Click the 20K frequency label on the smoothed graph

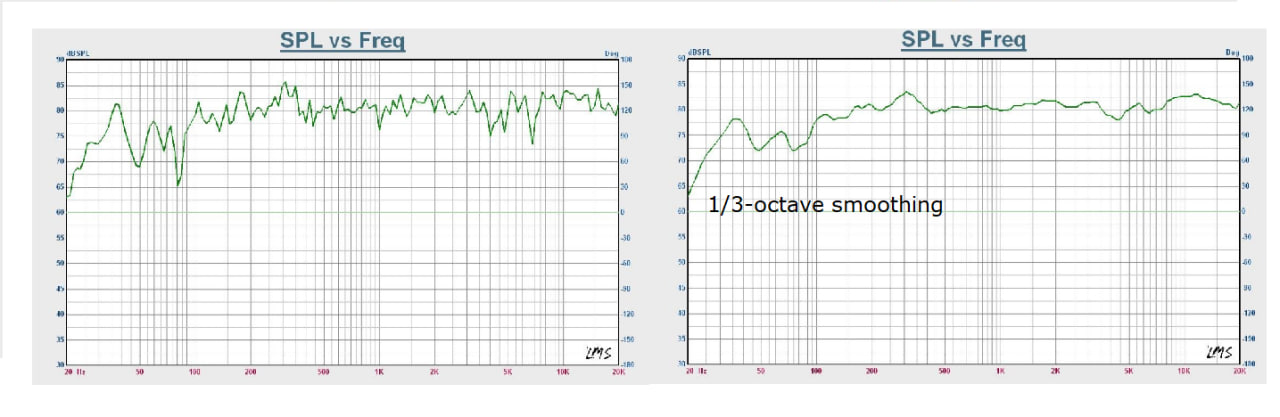(x=1240, y=370)
